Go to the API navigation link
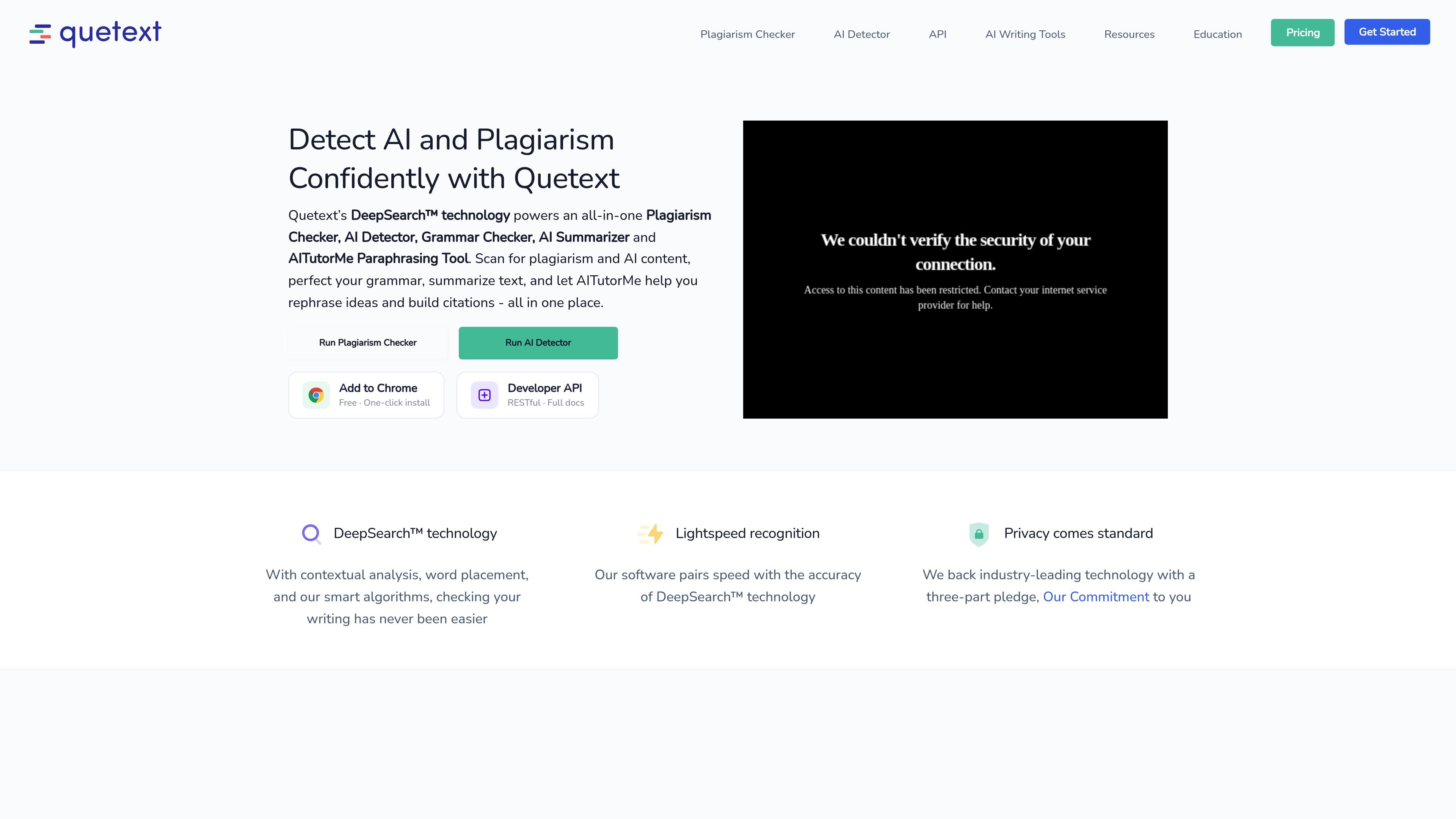Image resolution: width=1456 pixels, height=819 pixels. [x=937, y=35]
